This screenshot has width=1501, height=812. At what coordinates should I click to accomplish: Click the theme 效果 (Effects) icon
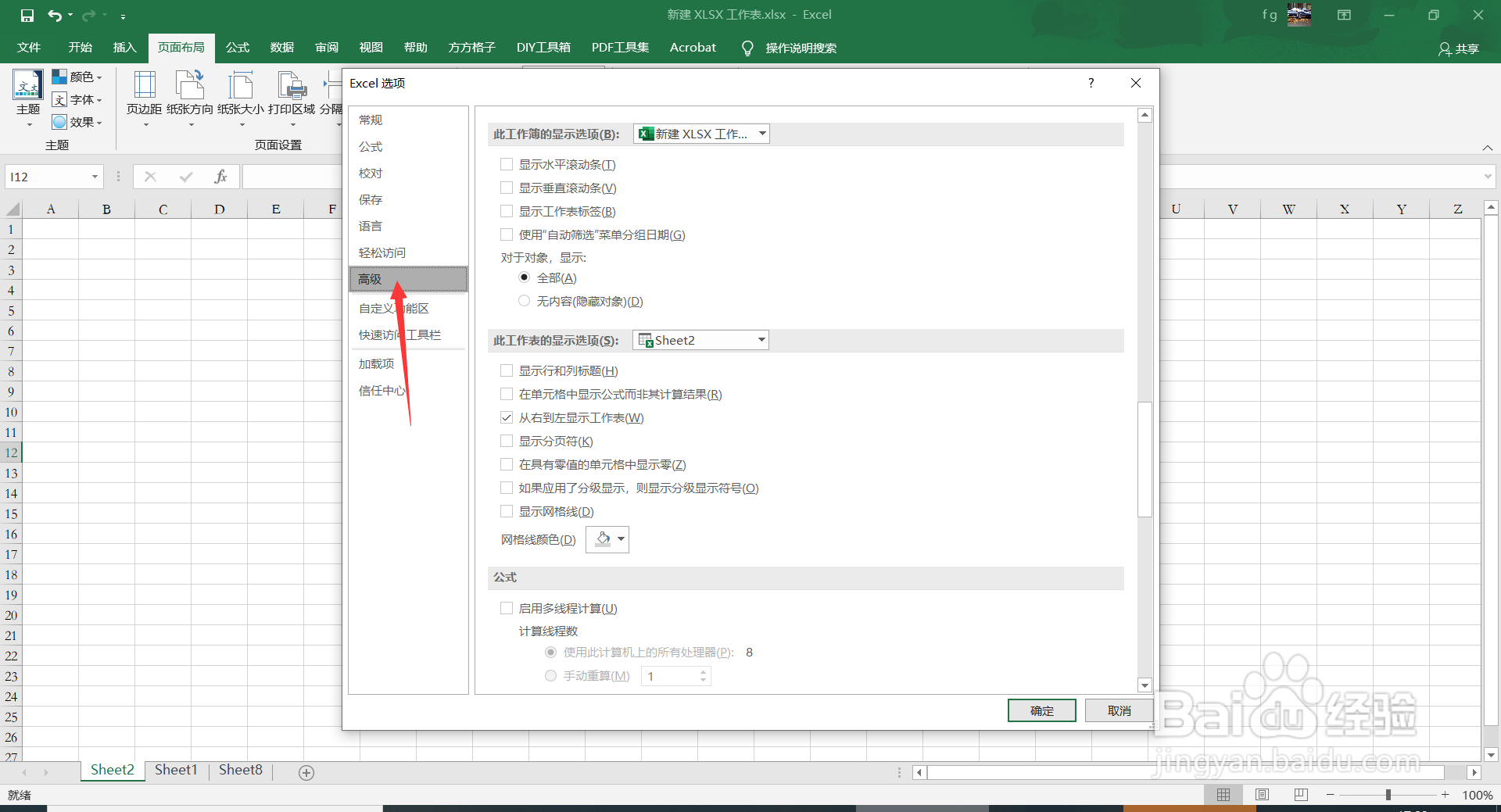(77, 122)
